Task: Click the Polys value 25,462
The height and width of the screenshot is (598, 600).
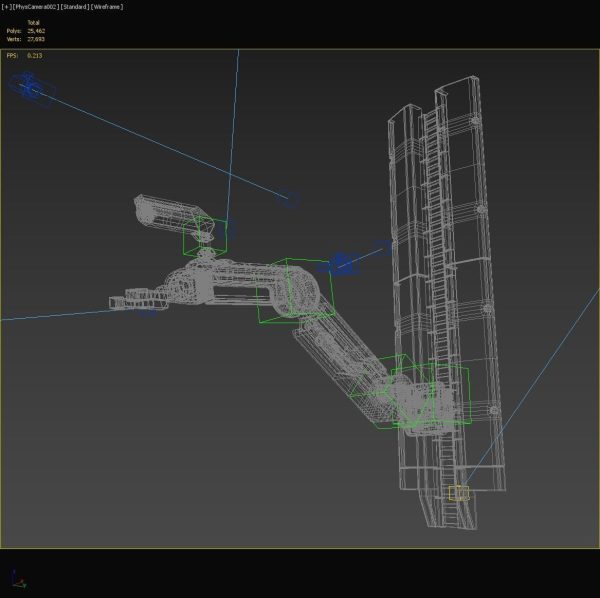Action: click(36, 31)
